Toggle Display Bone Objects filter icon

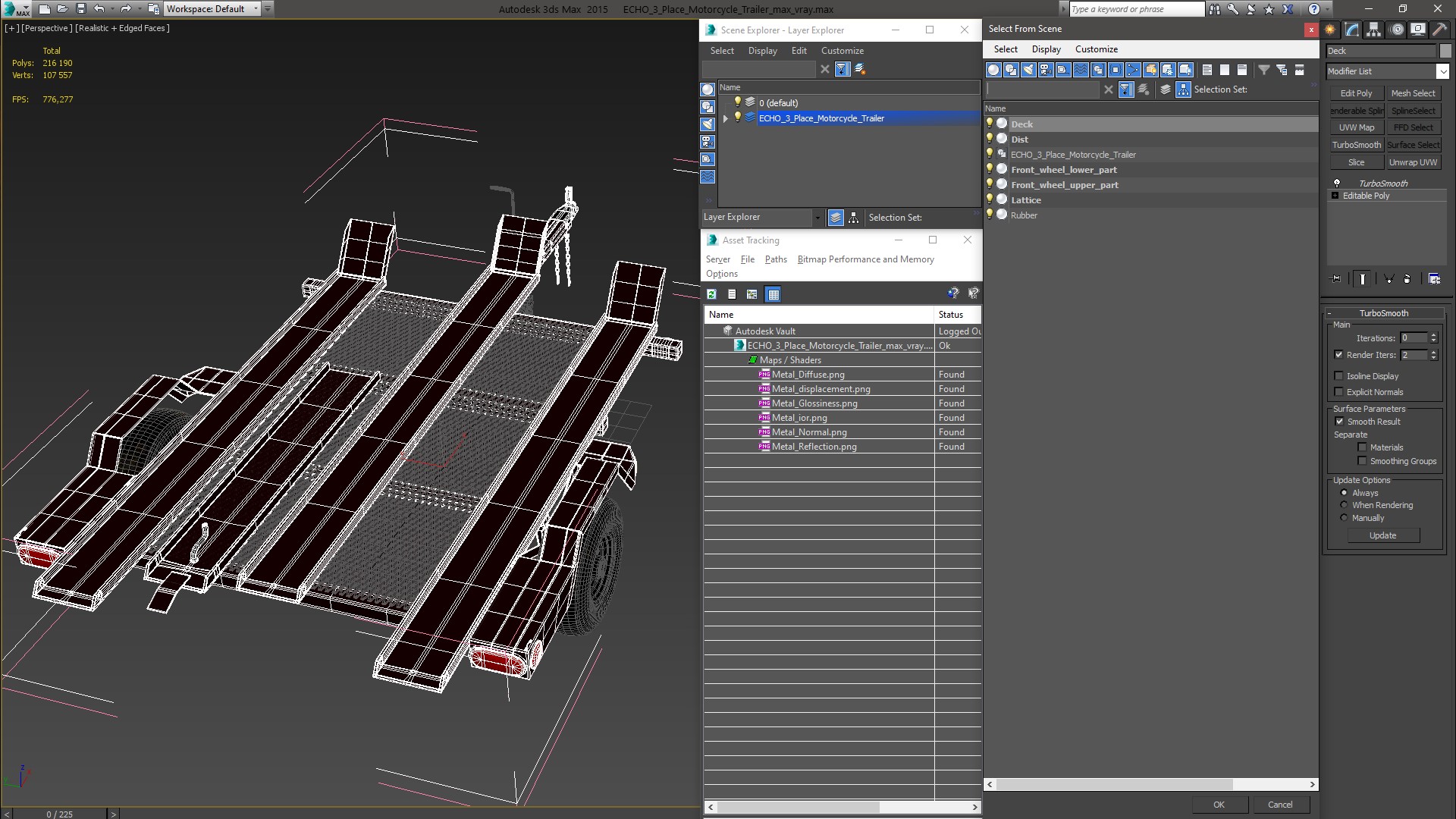pyautogui.click(x=1133, y=70)
